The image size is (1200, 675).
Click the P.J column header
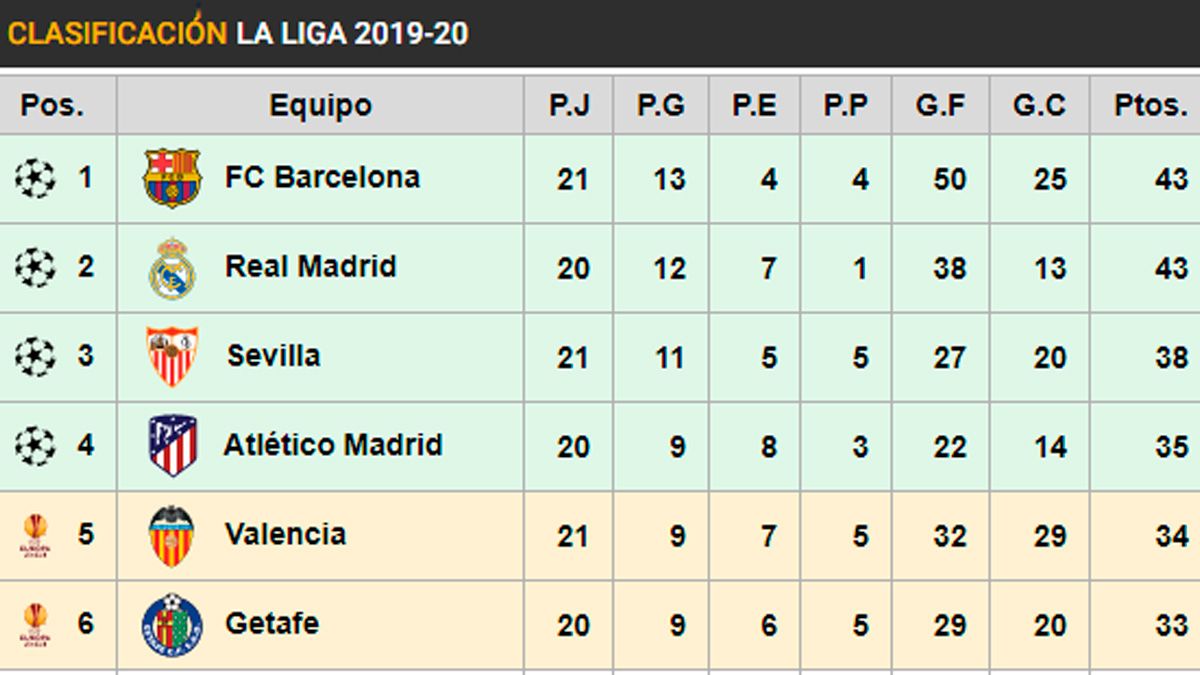[x=569, y=105]
